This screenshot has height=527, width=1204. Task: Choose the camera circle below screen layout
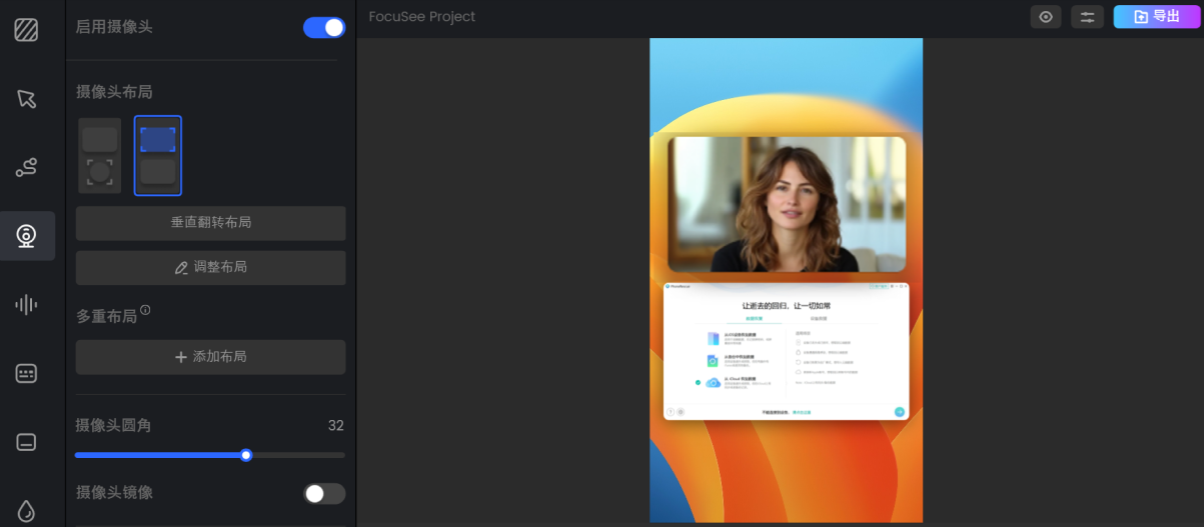100,156
